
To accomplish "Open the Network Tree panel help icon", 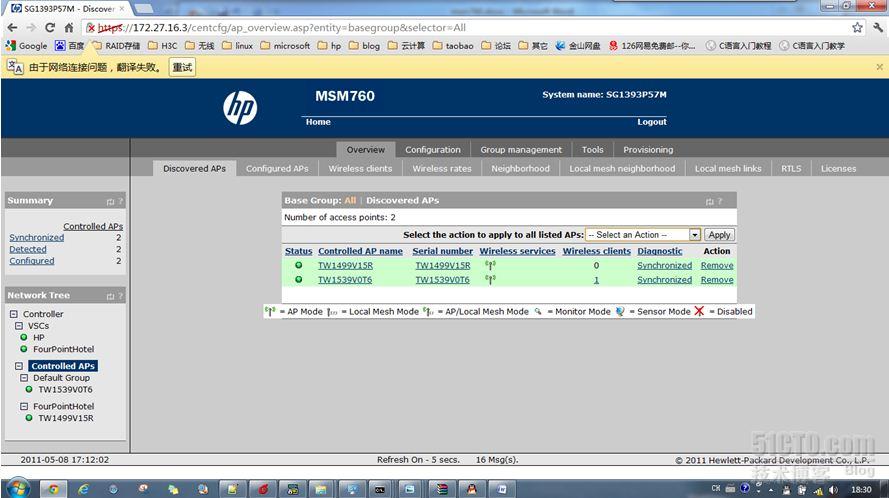I will (x=120, y=296).
